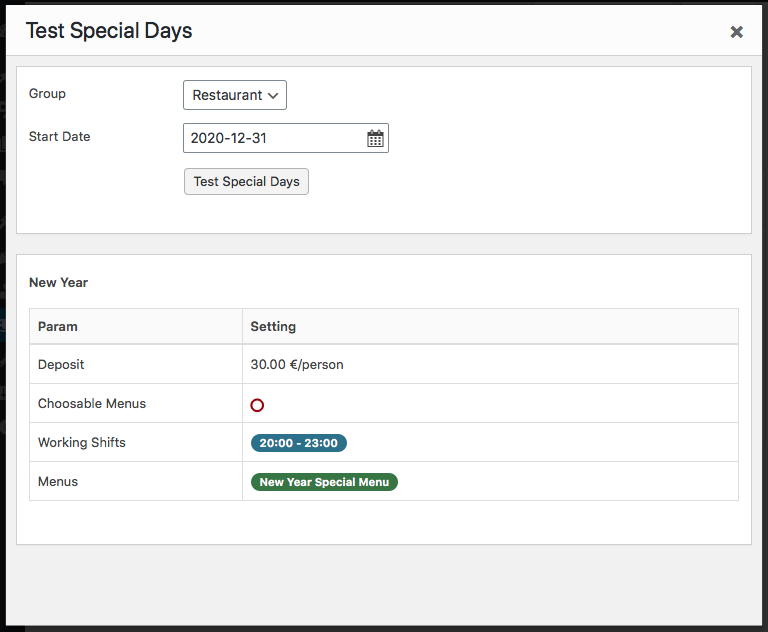Click the Group field label
Viewport: 768px width, 632px height.
[47, 94]
